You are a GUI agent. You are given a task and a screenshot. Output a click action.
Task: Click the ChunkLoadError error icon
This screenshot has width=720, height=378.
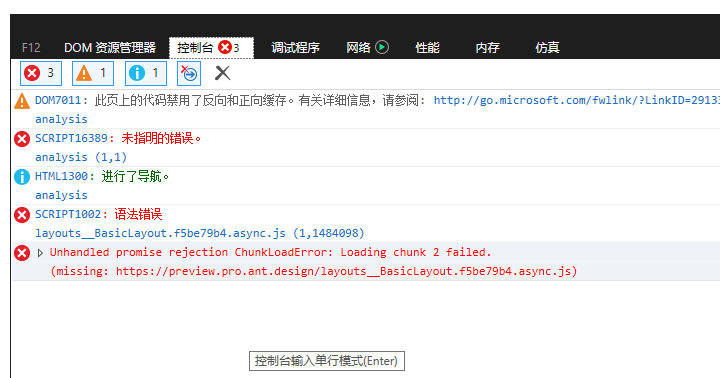pos(22,253)
